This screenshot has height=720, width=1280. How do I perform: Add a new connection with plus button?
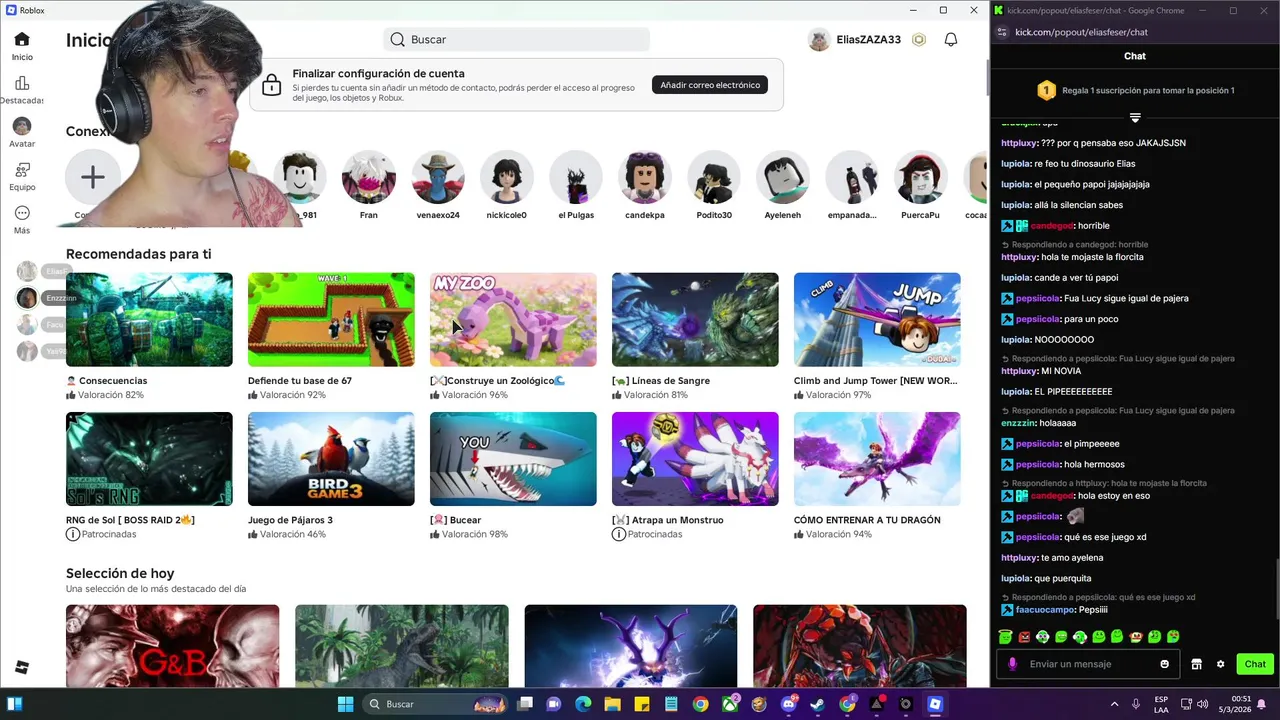(x=92, y=177)
